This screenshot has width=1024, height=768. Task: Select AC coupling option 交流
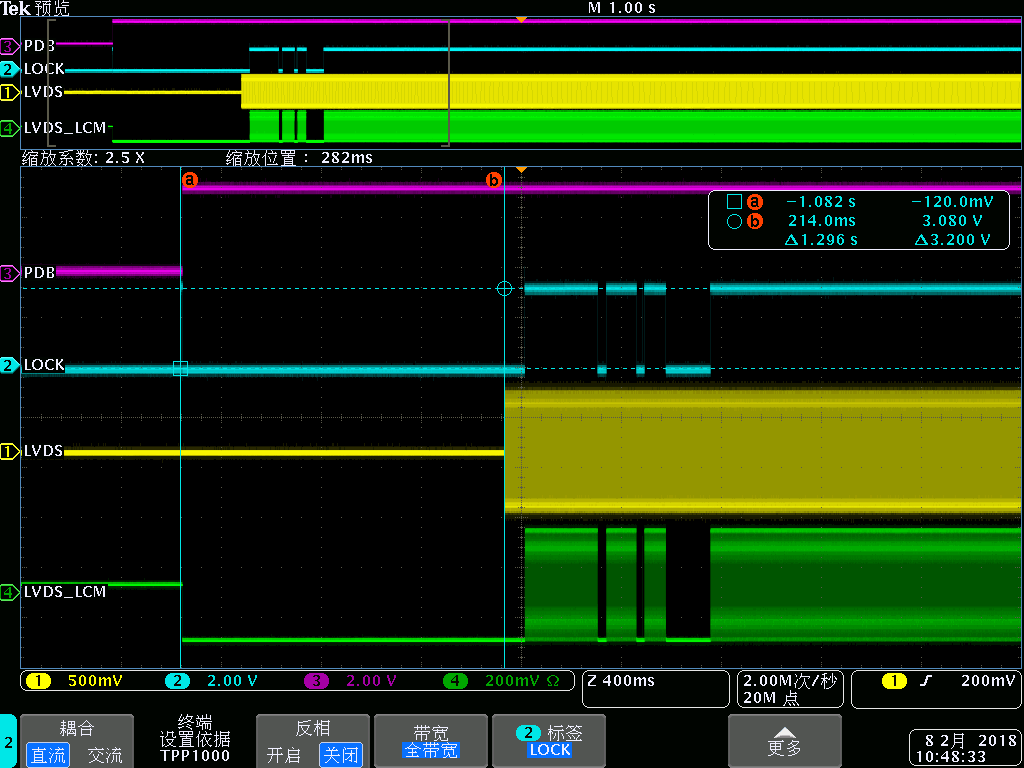pyautogui.click(x=105, y=756)
